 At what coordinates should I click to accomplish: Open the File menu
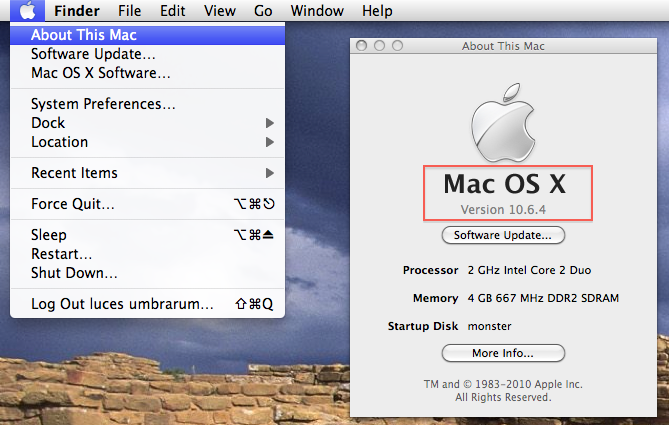tap(129, 10)
